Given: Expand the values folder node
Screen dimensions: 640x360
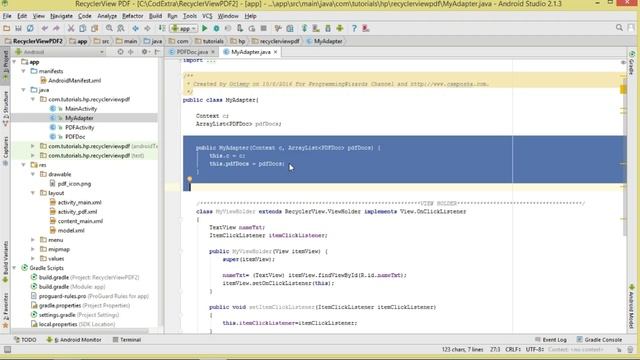Looking at the screenshot, I should point(33,258).
